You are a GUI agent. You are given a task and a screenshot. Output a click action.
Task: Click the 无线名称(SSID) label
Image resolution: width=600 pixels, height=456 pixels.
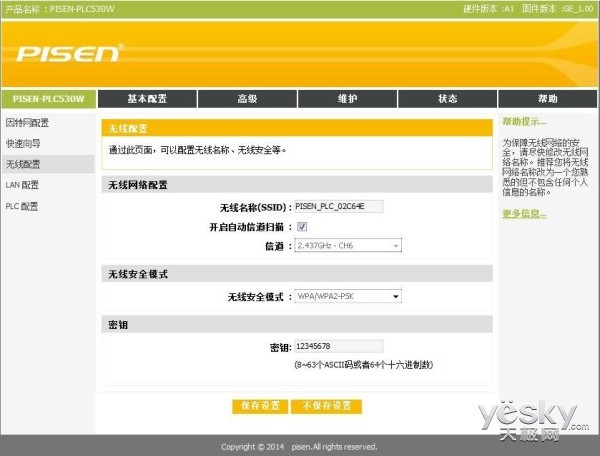click(x=256, y=208)
